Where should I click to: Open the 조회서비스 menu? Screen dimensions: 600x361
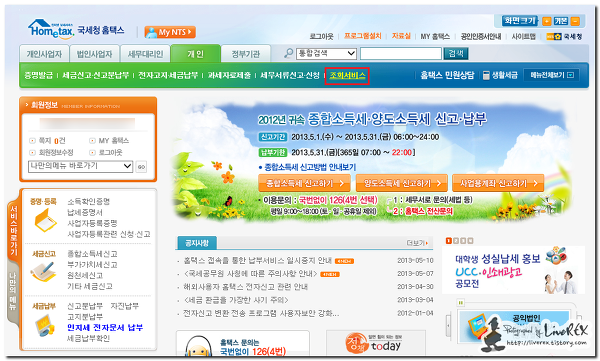tap(347, 75)
